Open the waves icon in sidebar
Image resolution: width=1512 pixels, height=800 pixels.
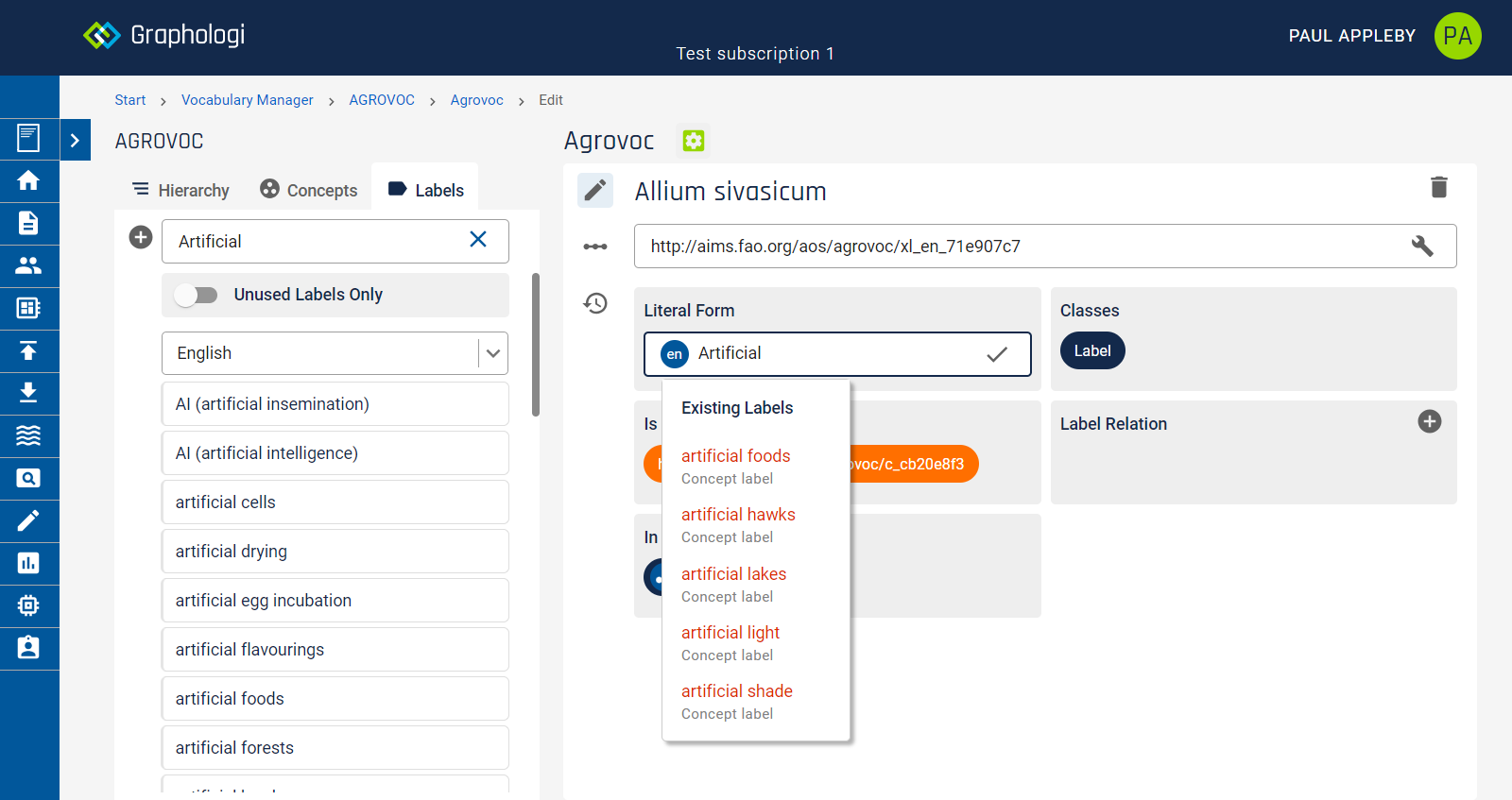click(28, 435)
